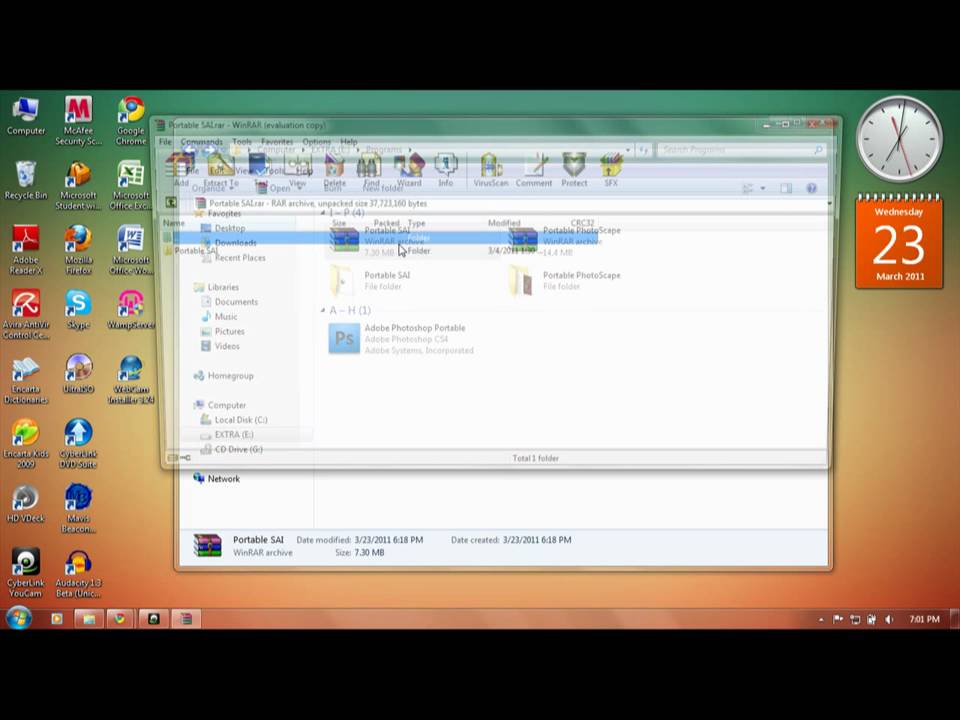The width and height of the screenshot is (960, 720).
Task: Select the Portable SAI file folder
Action: coord(371,280)
